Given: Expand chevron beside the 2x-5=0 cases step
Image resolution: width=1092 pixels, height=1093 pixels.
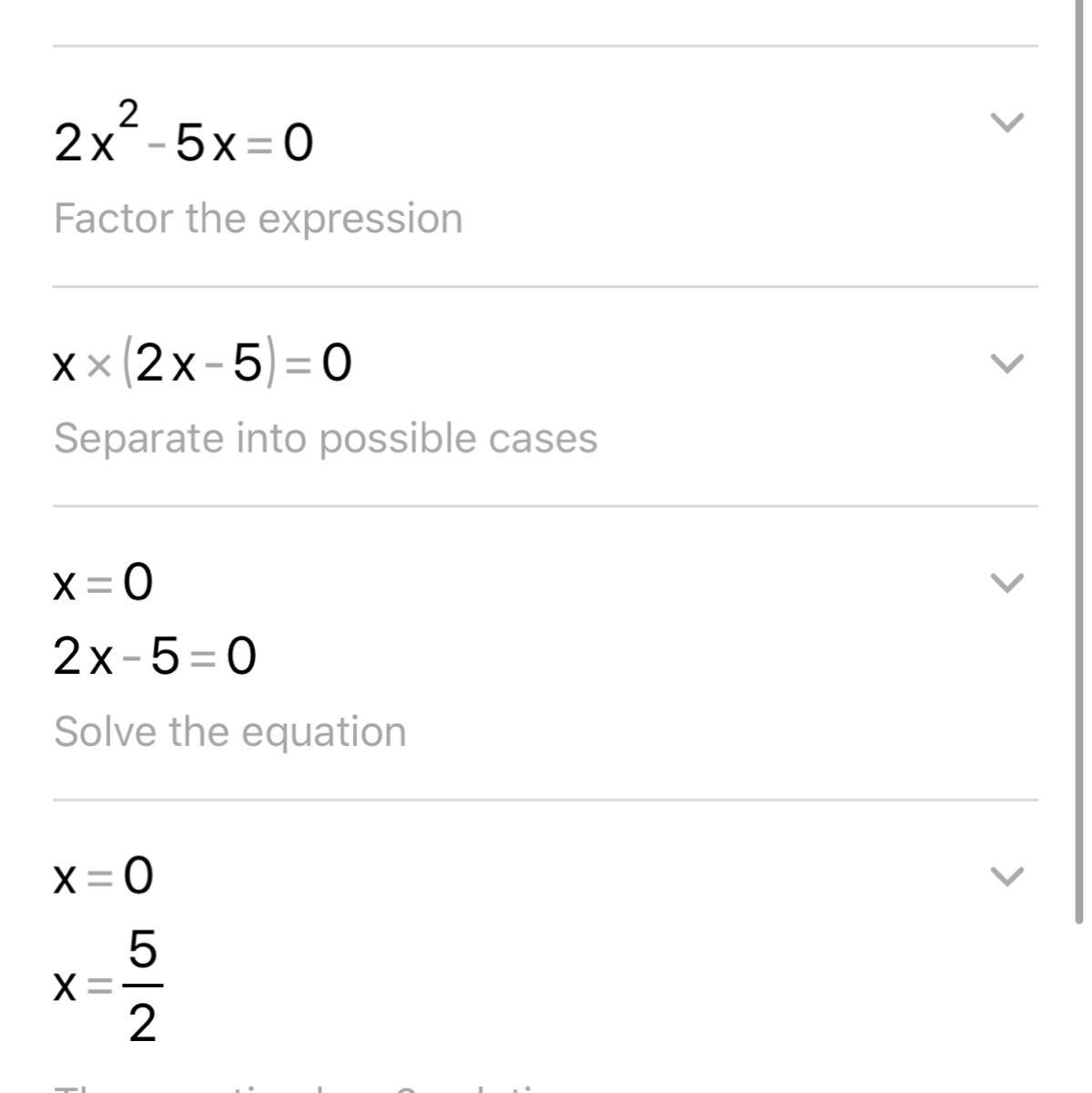Looking at the screenshot, I should pyautogui.click(x=1006, y=582).
